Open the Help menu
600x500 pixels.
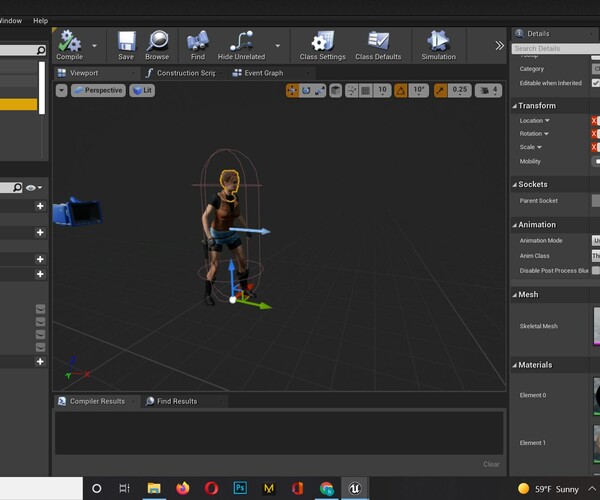pyautogui.click(x=40, y=21)
